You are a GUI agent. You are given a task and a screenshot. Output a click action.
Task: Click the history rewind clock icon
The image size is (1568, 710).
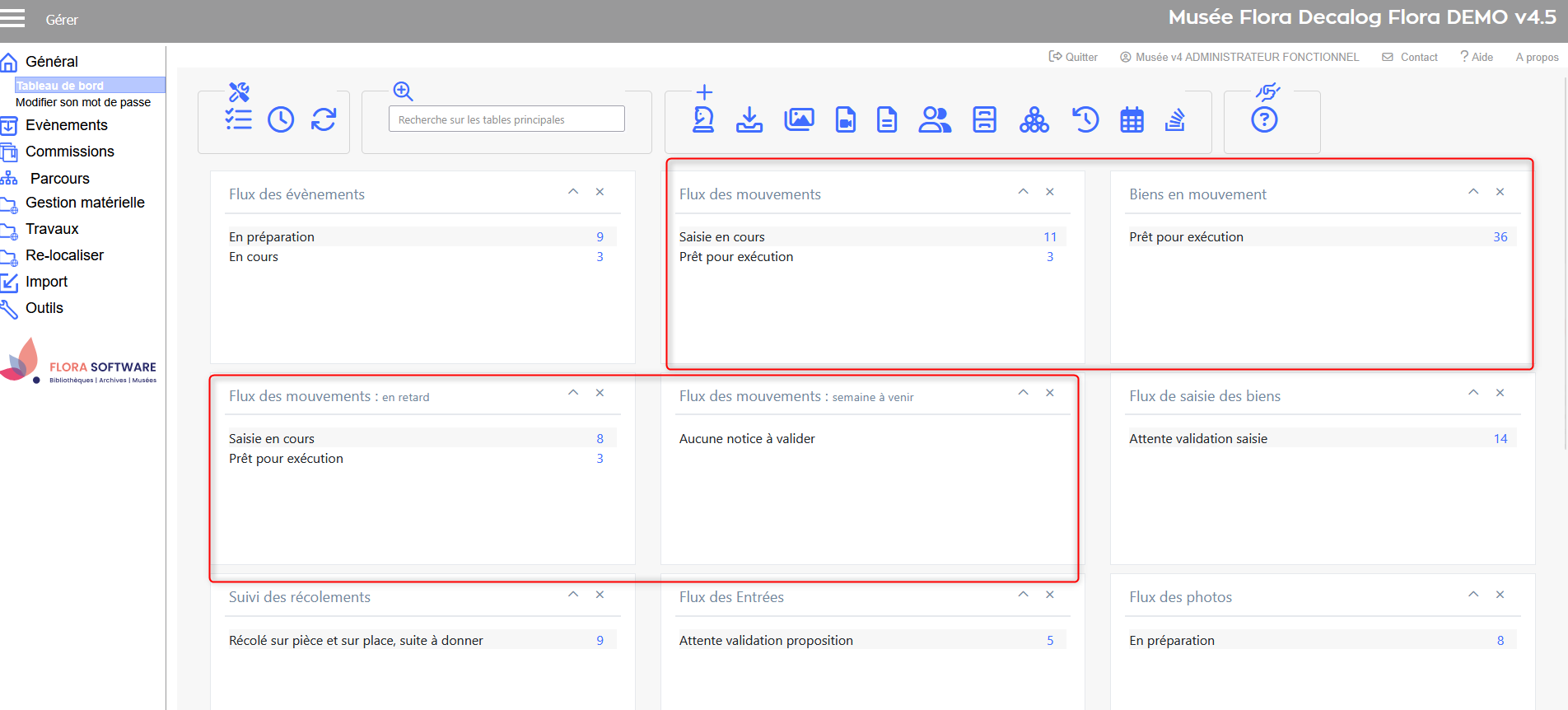pyautogui.click(x=1085, y=120)
